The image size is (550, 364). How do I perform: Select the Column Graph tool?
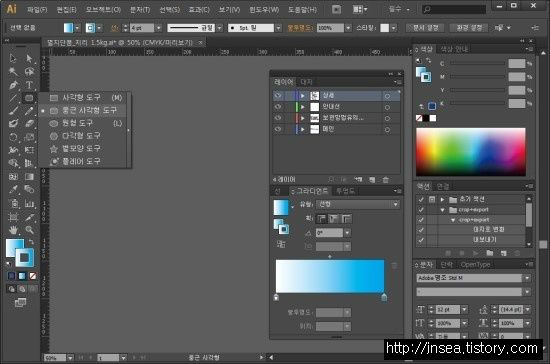pyautogui.click(x=29, y=203)
